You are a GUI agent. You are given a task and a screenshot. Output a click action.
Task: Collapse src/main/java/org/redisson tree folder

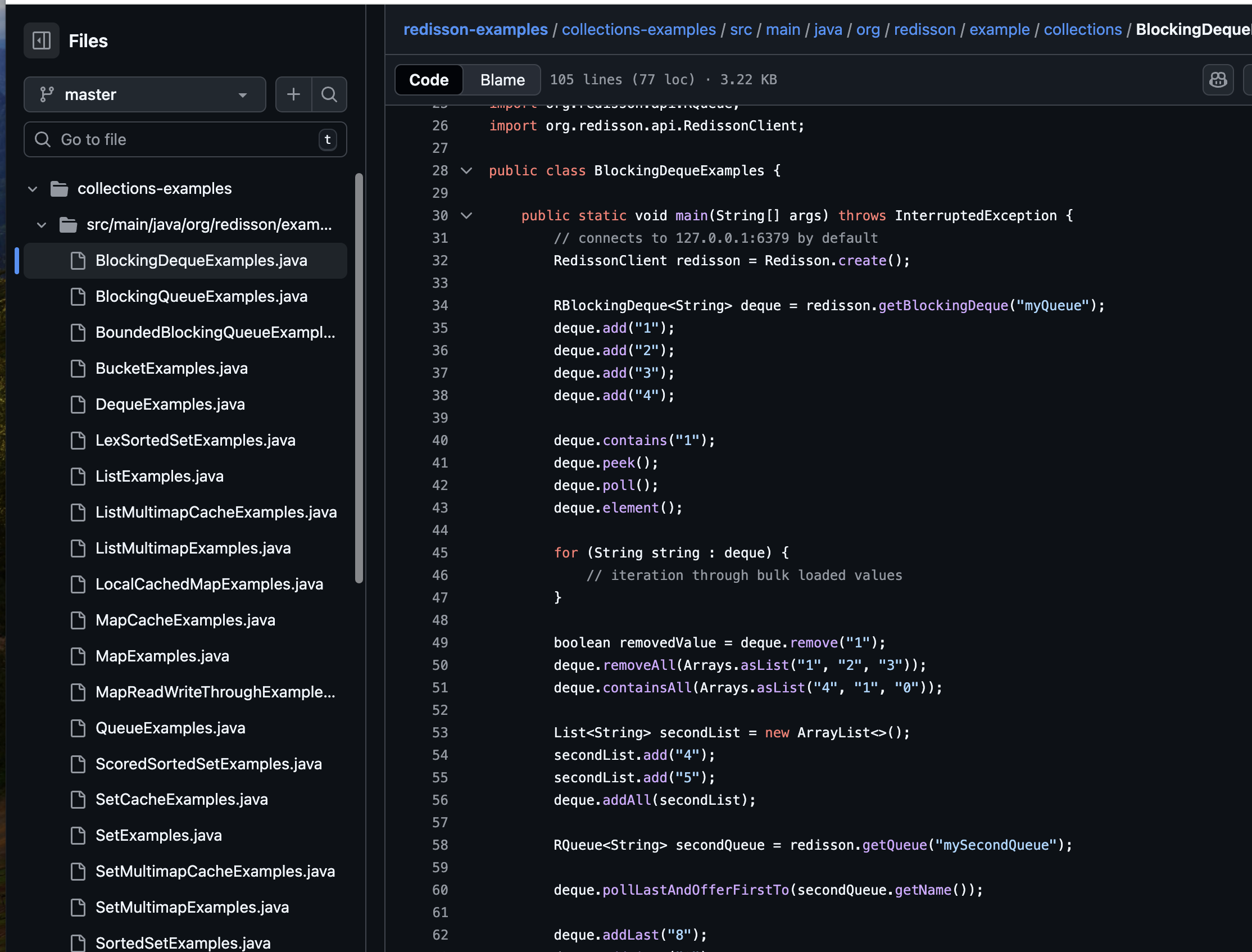pos(42,225)
